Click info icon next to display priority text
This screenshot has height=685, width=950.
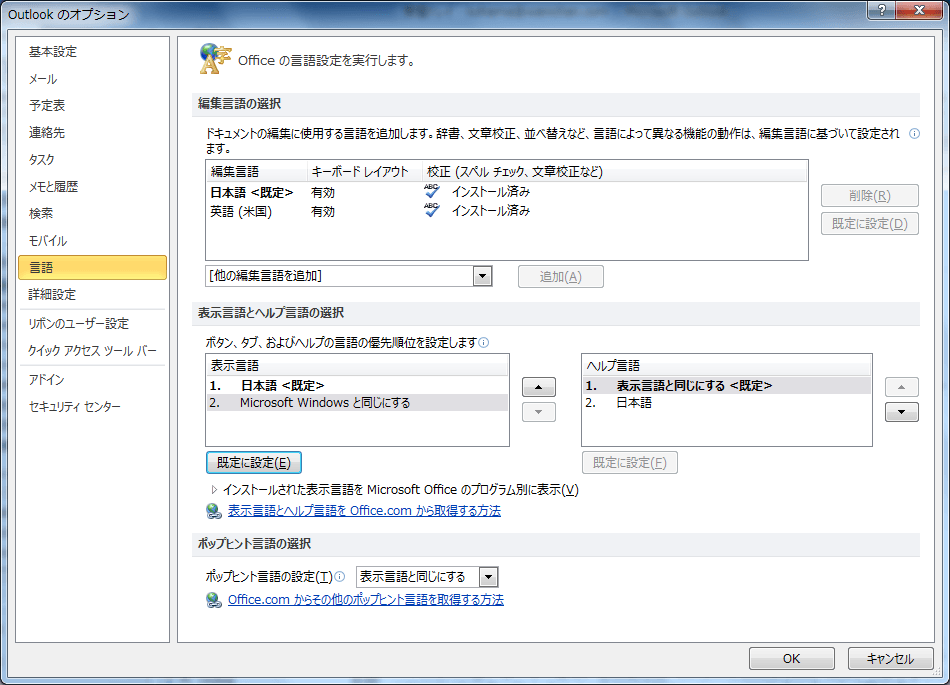[483, 343]
